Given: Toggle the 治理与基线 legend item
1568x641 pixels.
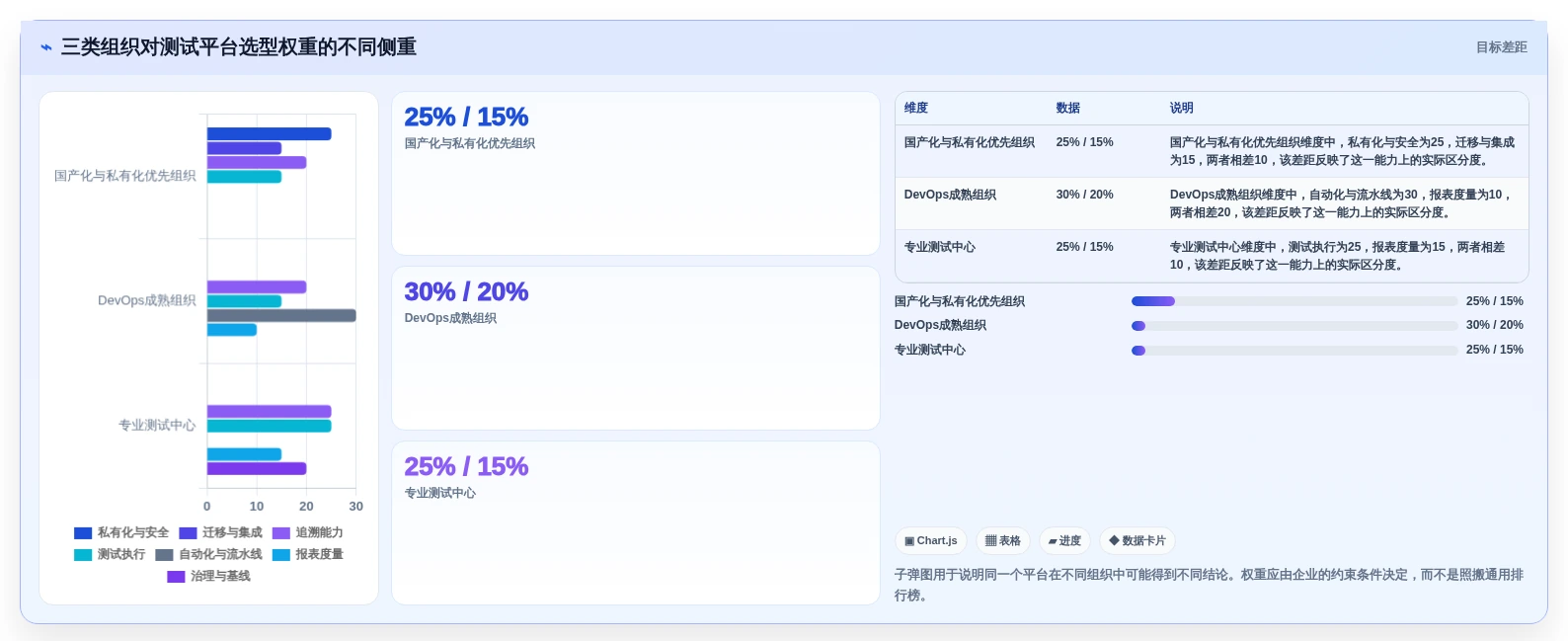Looking at the screenshot, I should coord(208,576).
